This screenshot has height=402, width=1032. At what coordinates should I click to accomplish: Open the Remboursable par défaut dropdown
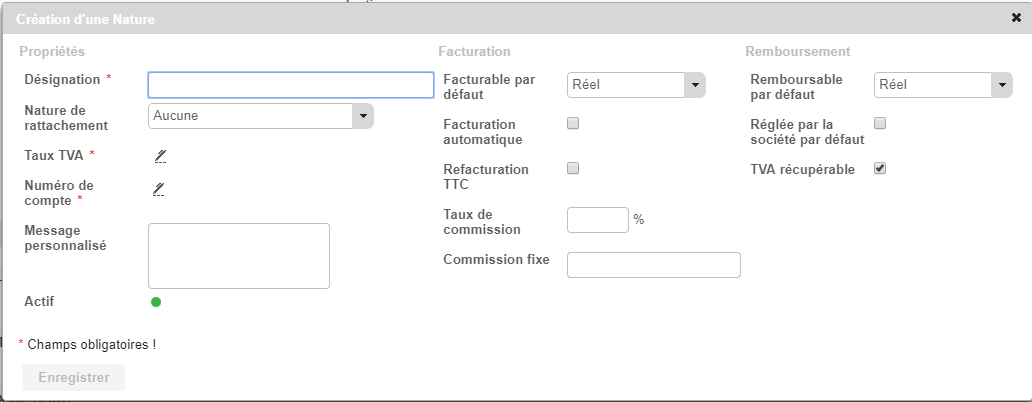pyautogui.click(x=943, y=86)
